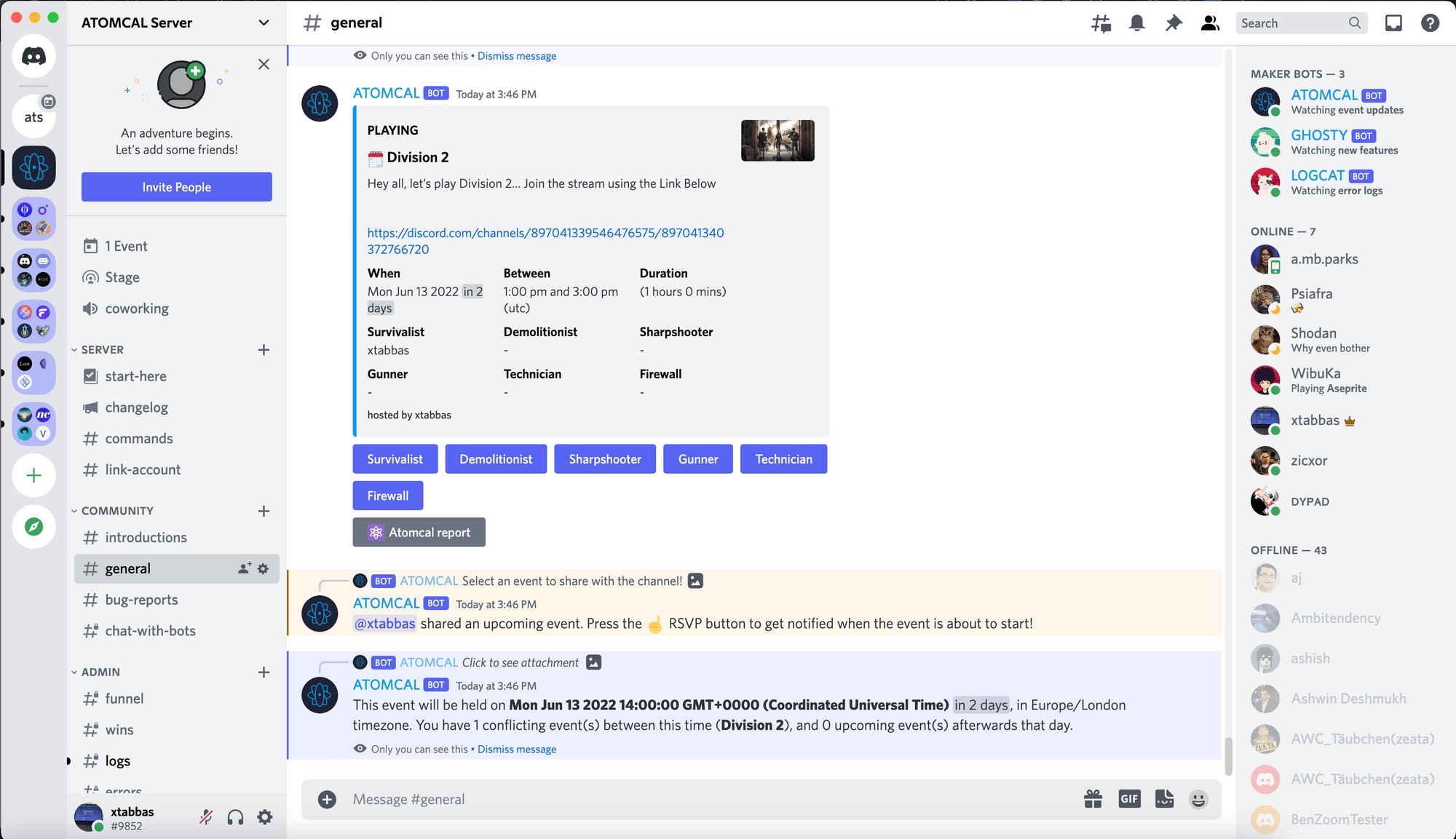
Task: Add channel to SERVER category
Action: pos(264,350)
